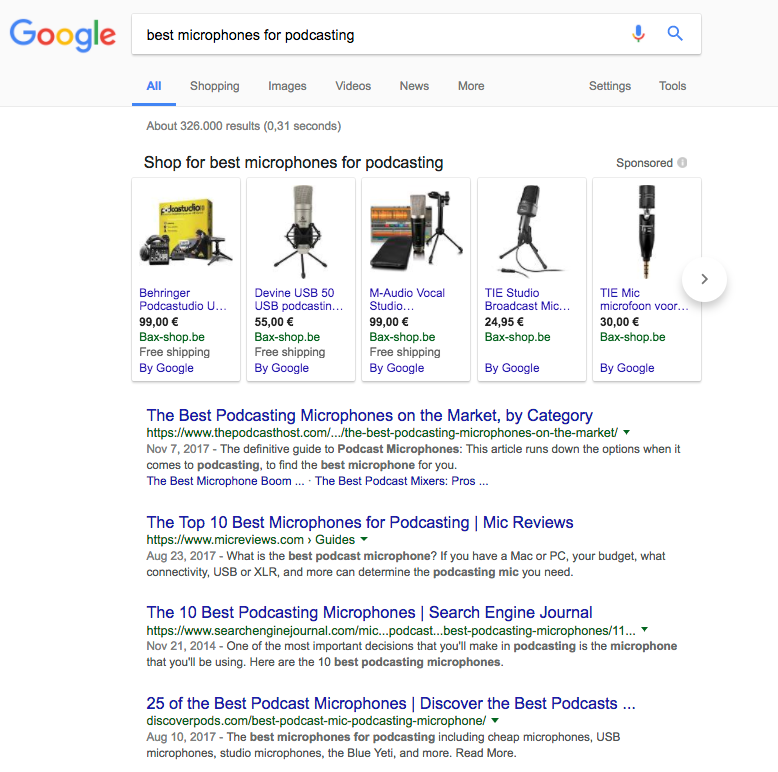Viewport: 778px width, 772px height.
Task: Open the TIE Mic microfoon product image
Action: click(x=647, y=232)
